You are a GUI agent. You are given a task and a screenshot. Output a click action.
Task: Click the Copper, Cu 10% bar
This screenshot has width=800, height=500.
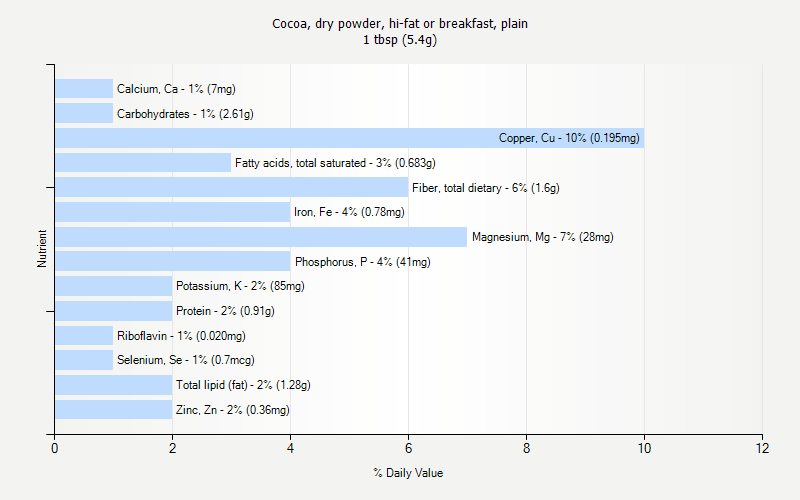(x=349, y=138)
